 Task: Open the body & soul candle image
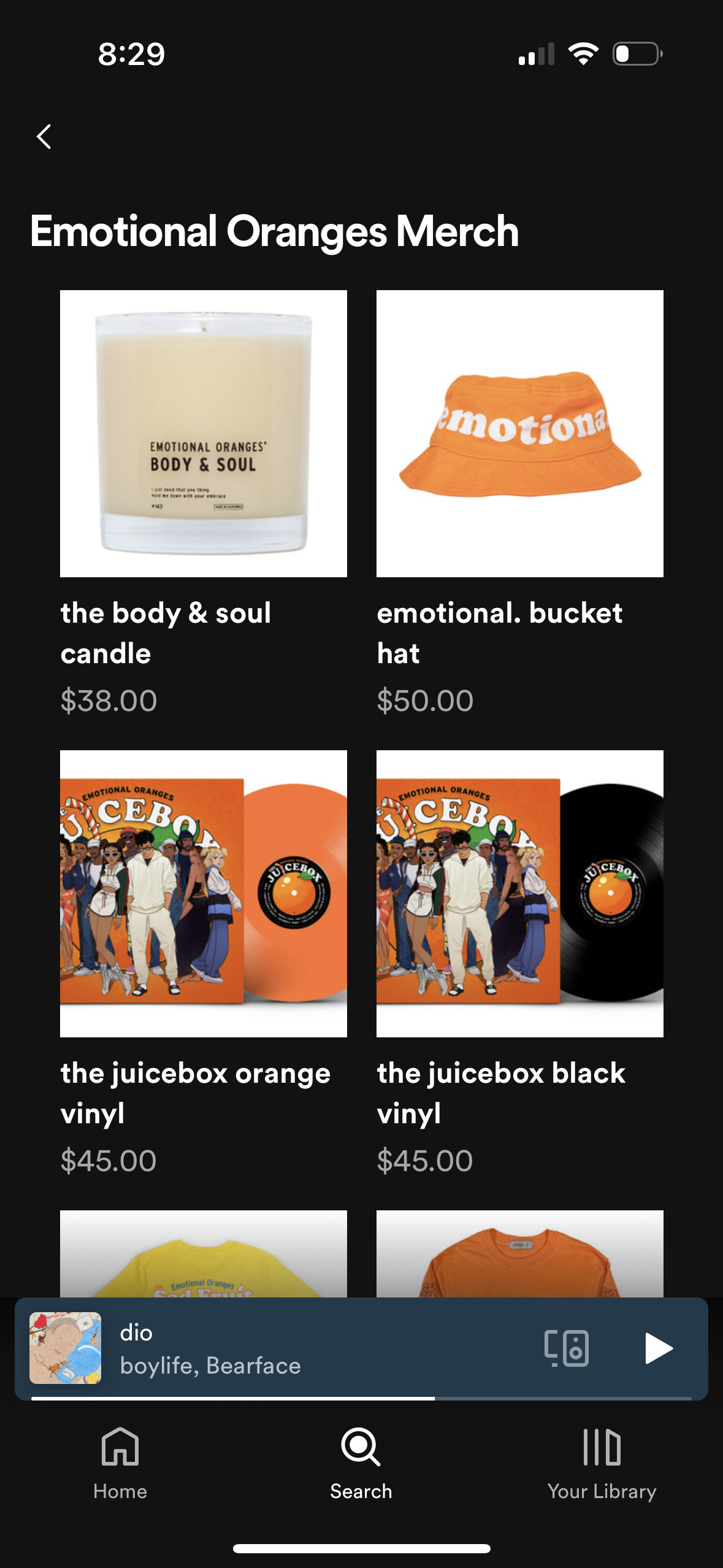pyautogui.click(x=204, y=434)
